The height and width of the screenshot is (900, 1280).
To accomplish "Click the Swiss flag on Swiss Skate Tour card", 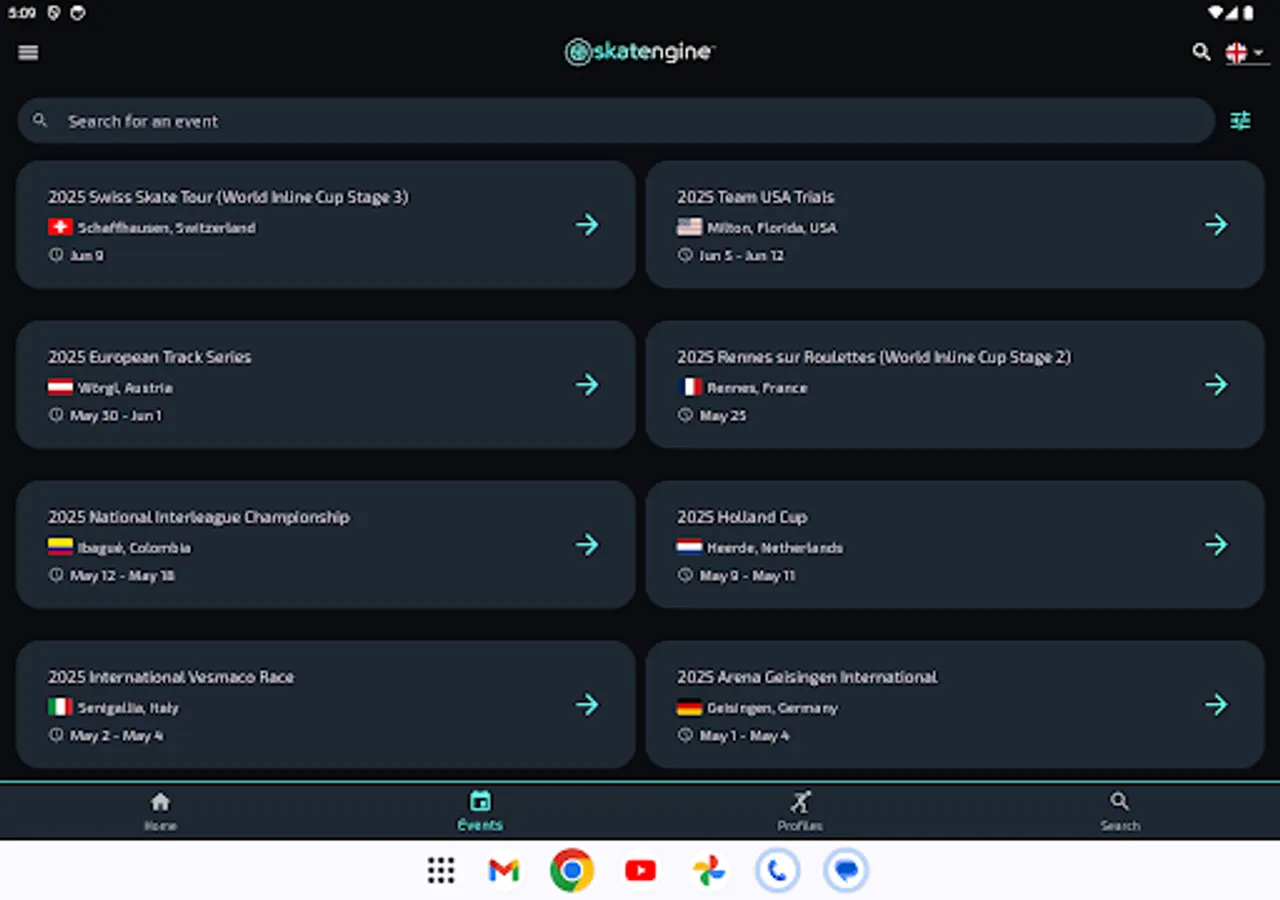I will tap(60, 227).
